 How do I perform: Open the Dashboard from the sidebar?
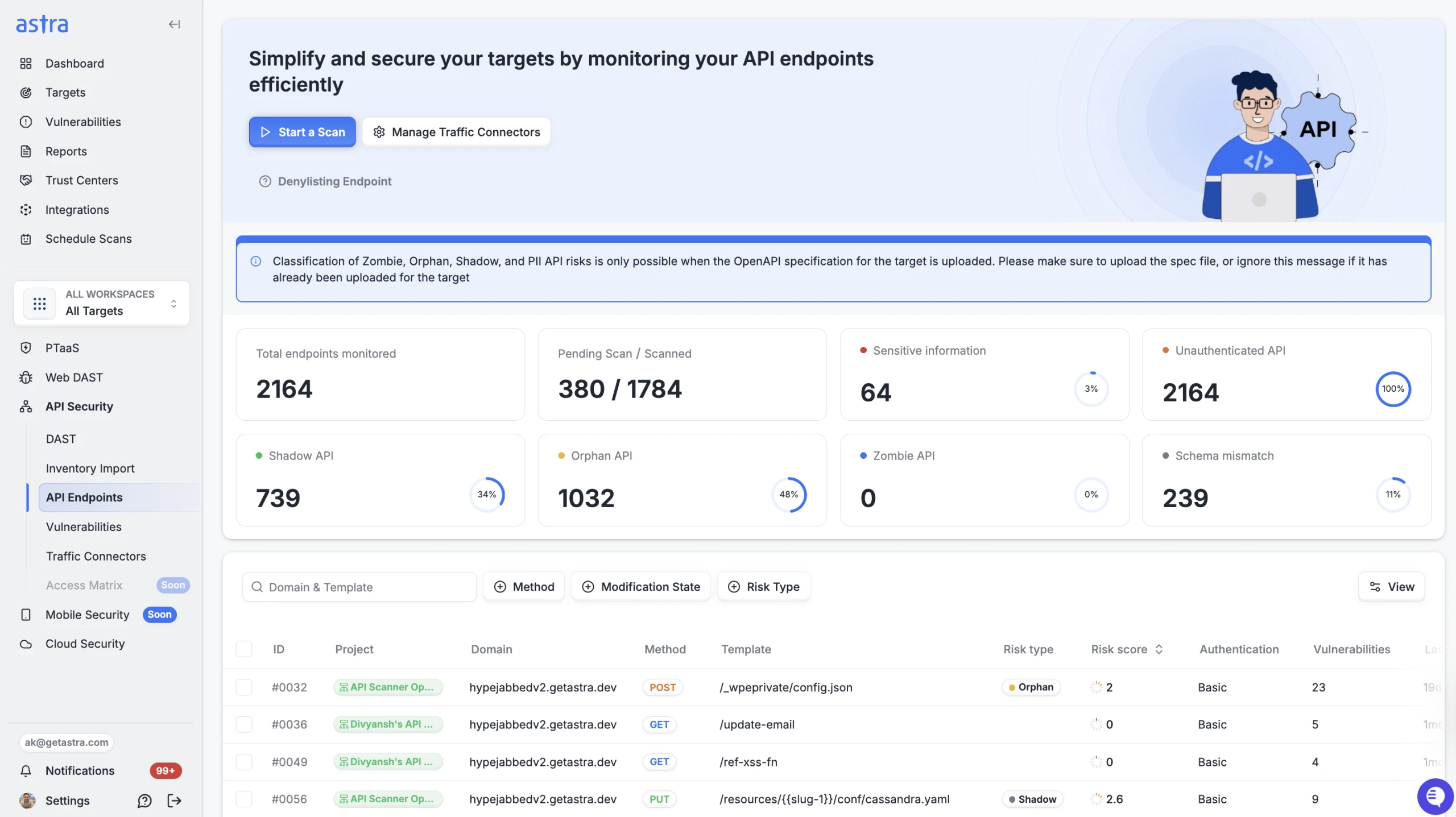[26, 63]
